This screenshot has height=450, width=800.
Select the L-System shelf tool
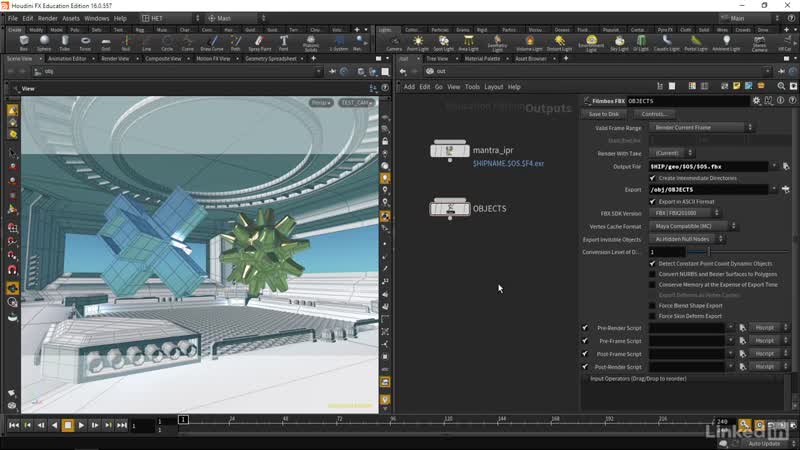(x=338, y=43)
